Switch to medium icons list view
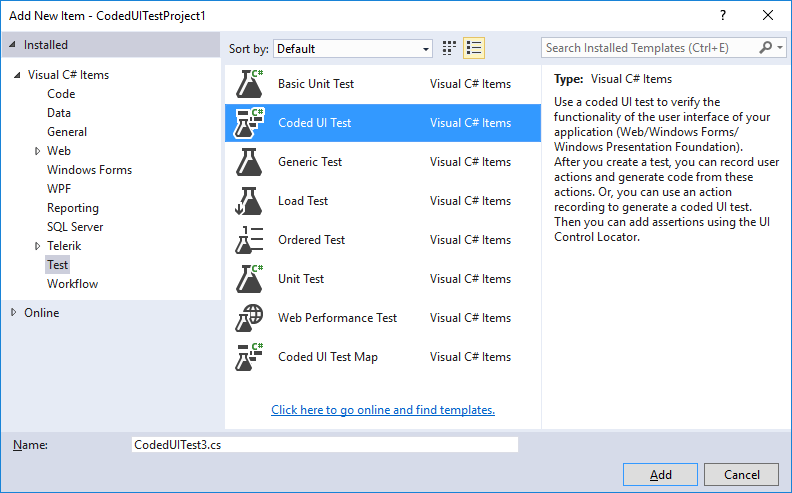The image size is (792, 493). pyautogui.click(x=474, y=47)
